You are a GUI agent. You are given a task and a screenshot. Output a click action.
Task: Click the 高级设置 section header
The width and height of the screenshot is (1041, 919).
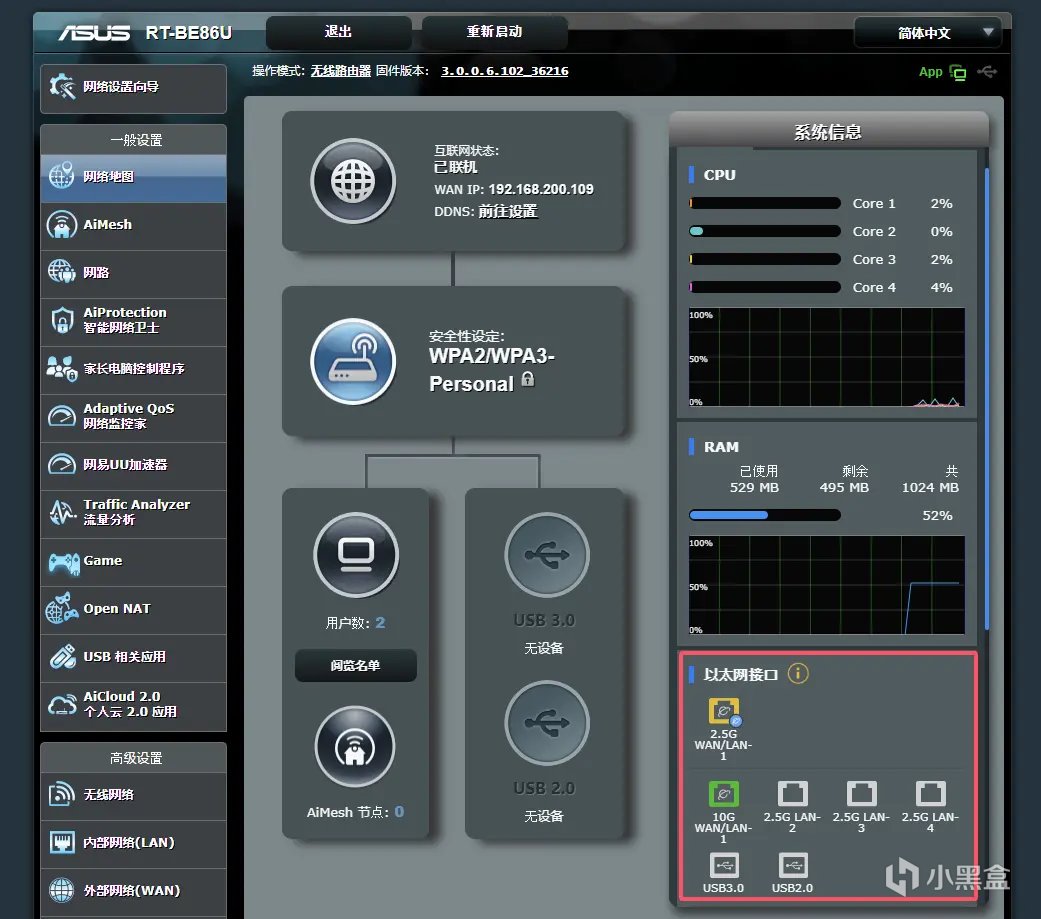pos(133,758)
